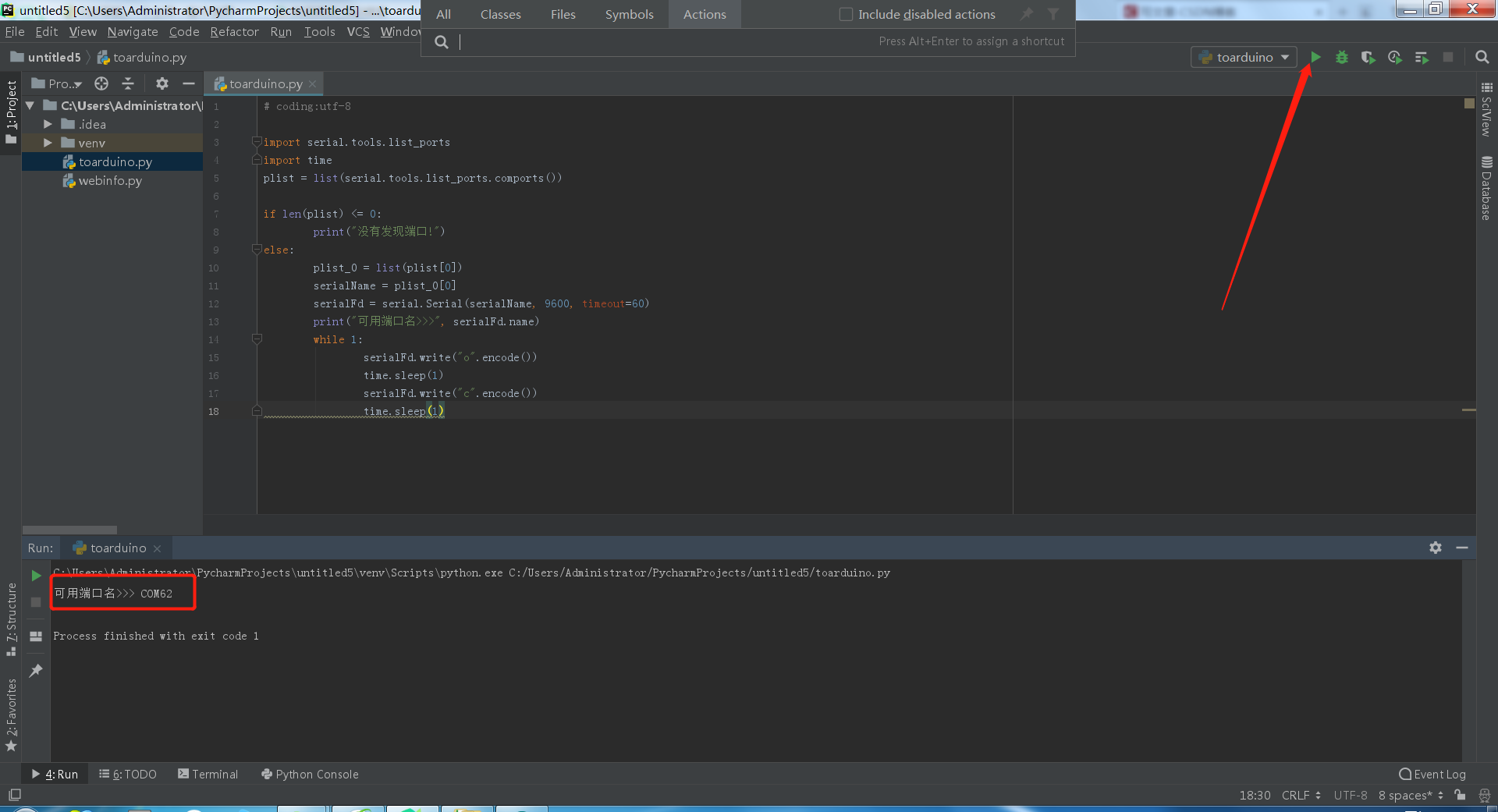
Task: Click the Search Everywhere magnifier in toolbar
Action: [1482, 57]
